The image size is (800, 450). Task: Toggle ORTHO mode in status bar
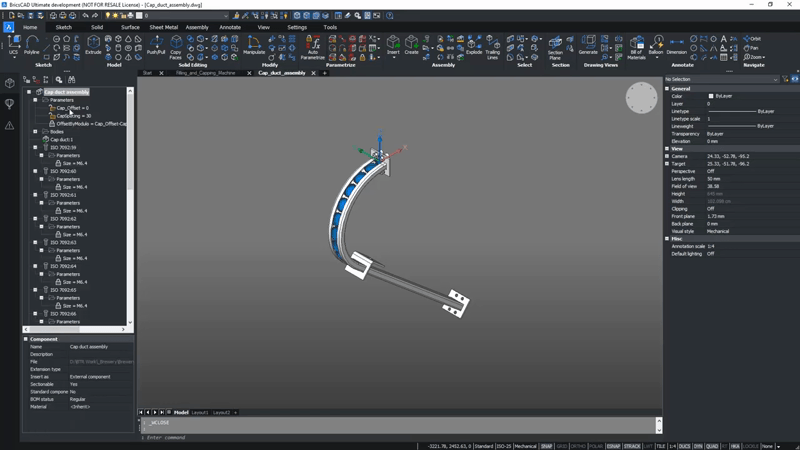578,446
